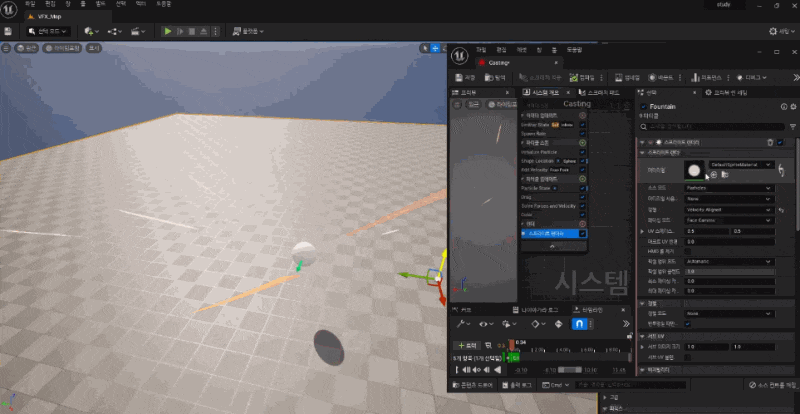800x414 pixels.
Task: Toggle the Drag module checkbox
Action: pos(583,197)
